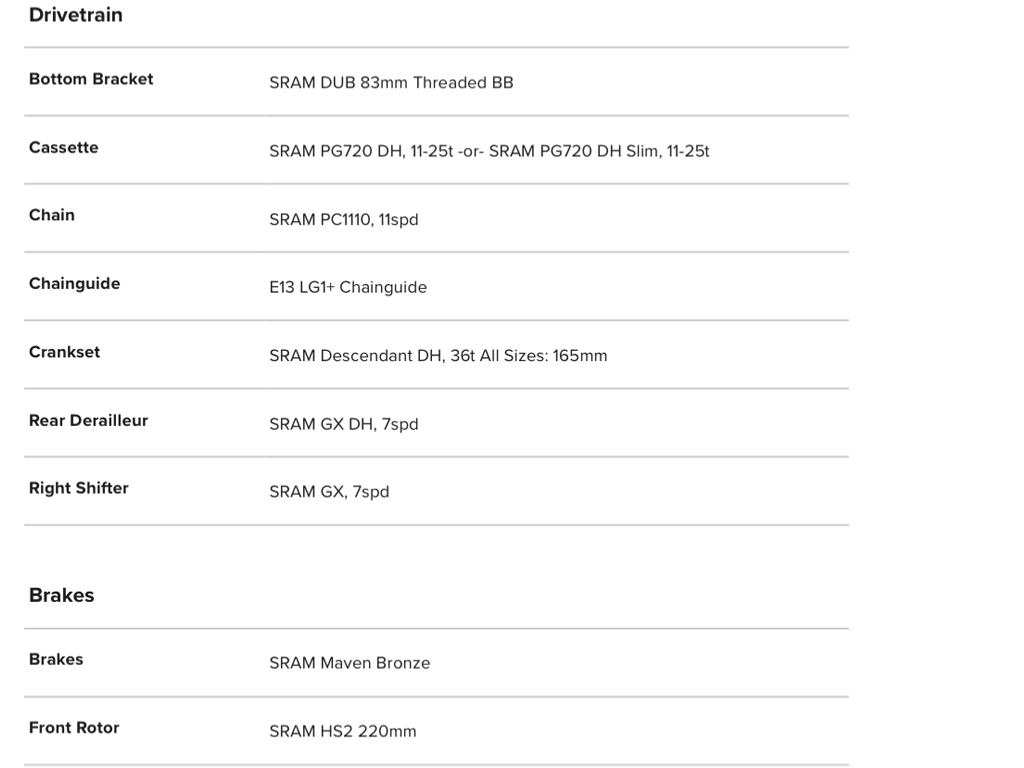Select the Chain row label
1024x768 pixels.
52,215
